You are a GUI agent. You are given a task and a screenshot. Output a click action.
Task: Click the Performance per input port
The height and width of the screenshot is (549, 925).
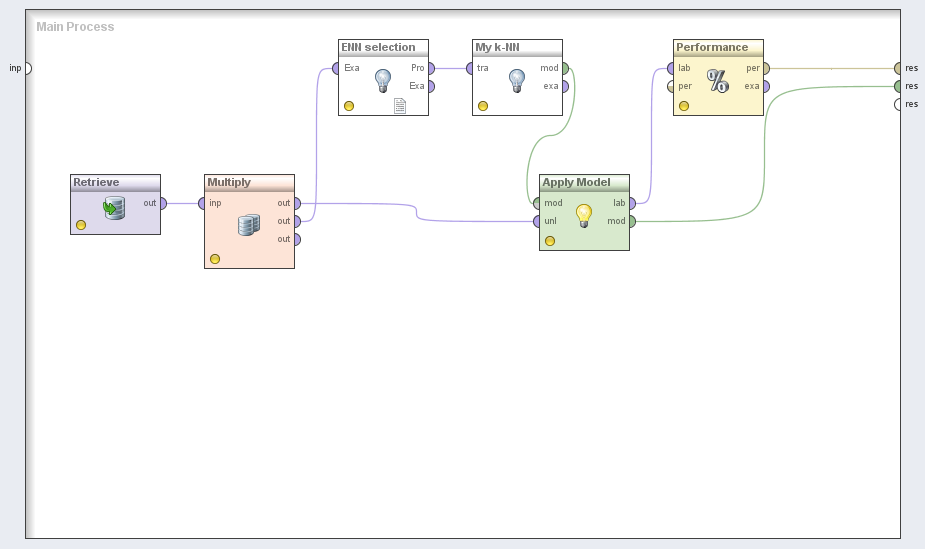pyautogui.click(x=672, y=86)
